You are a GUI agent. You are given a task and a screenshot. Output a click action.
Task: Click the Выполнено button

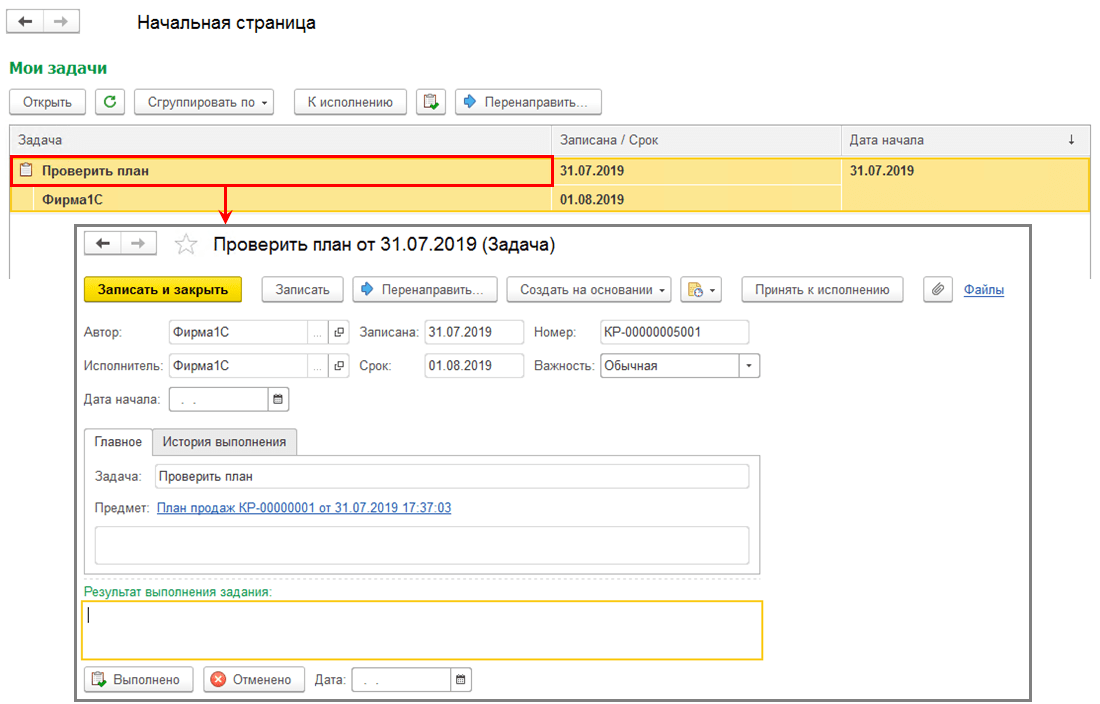click(x=139, y=679)
